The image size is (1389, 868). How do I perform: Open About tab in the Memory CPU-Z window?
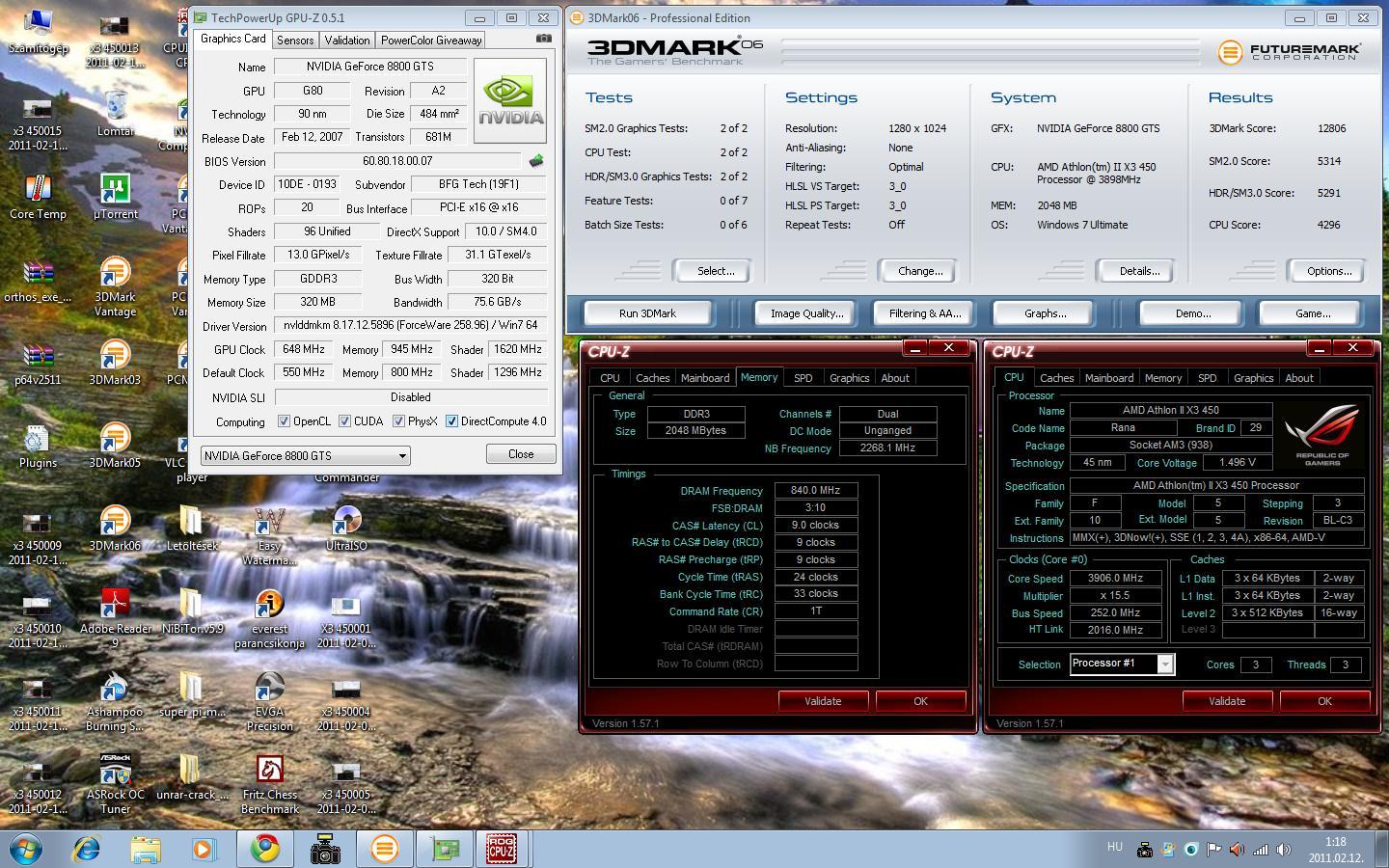coord(894,378)
